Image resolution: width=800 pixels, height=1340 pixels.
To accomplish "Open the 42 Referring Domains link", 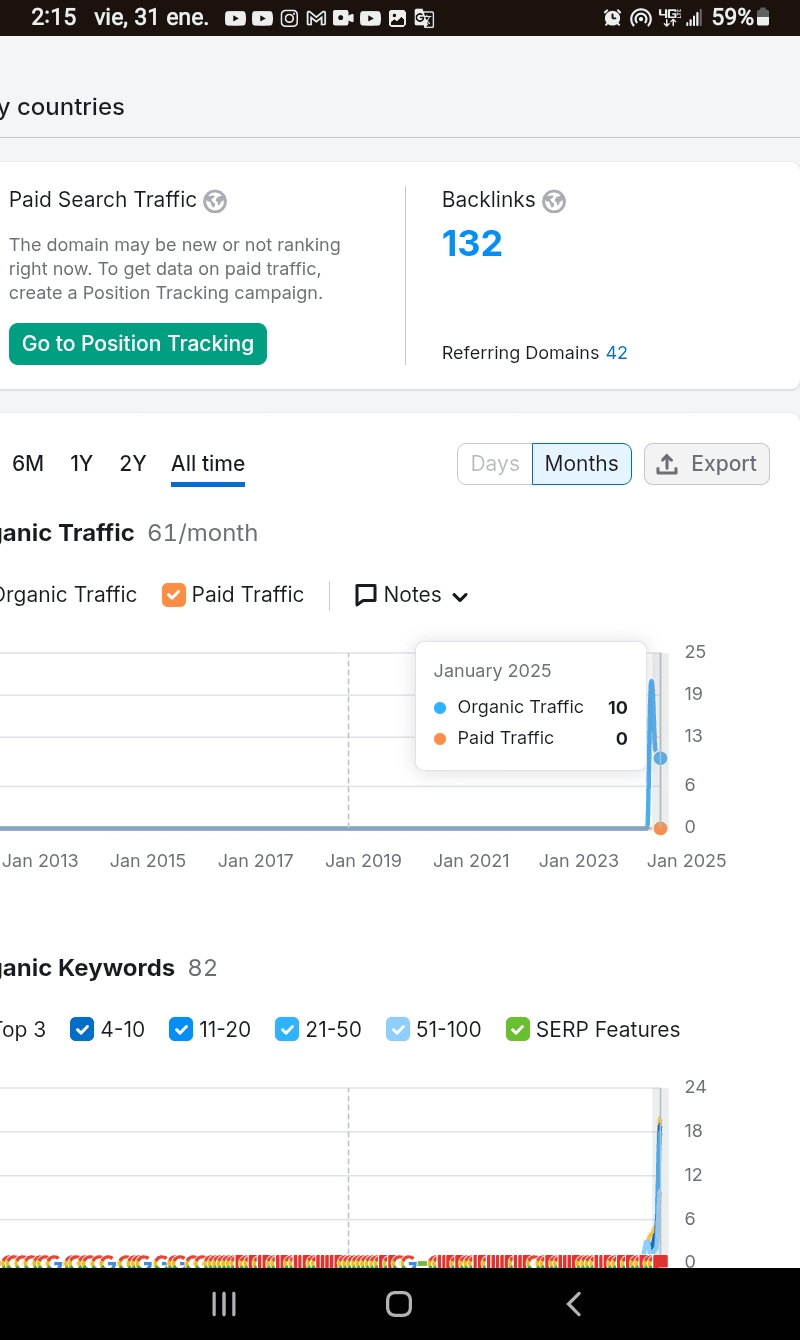I will pos(617,353).
